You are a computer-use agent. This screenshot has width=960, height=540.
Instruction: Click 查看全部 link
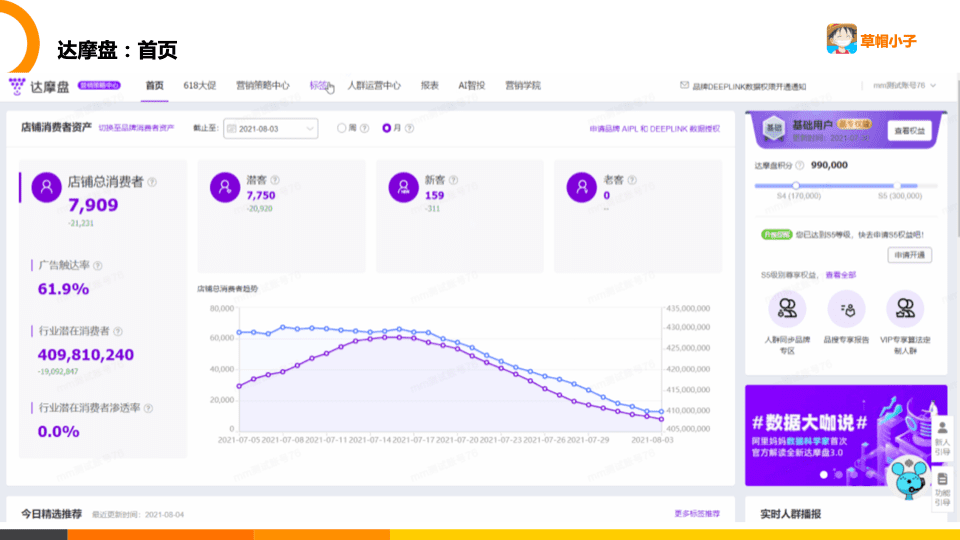[x=841, y=275]
